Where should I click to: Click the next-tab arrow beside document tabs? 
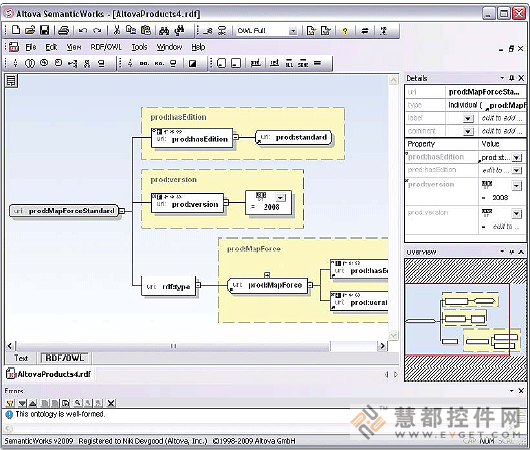[396, 374]
